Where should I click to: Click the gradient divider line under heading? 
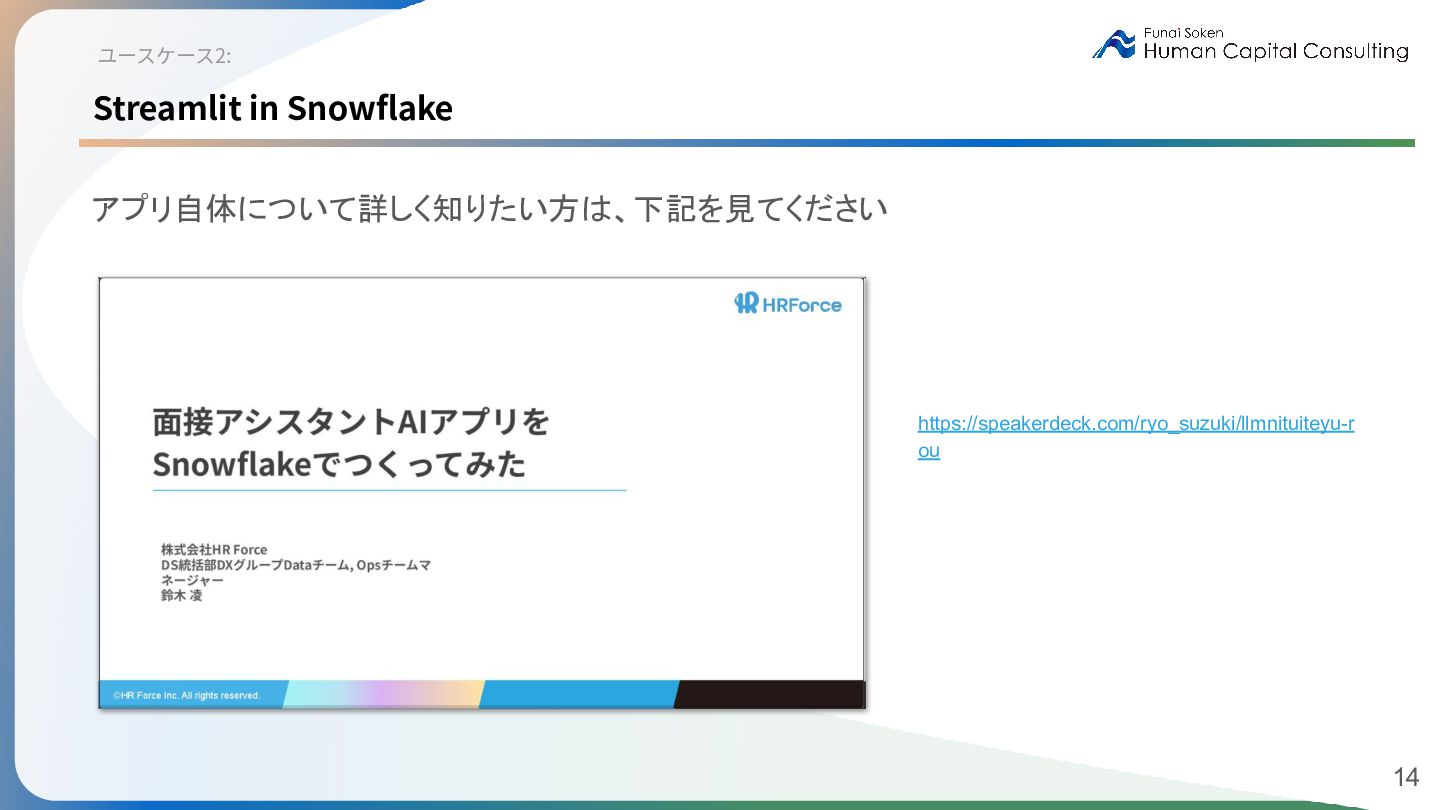click(x=747, y=143)
